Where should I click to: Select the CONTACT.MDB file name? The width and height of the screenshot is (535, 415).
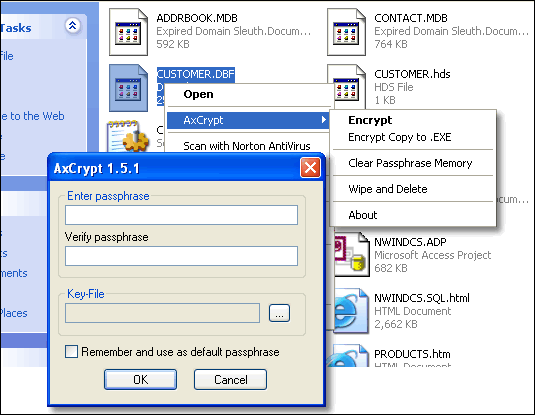click(x=411, y=18)
